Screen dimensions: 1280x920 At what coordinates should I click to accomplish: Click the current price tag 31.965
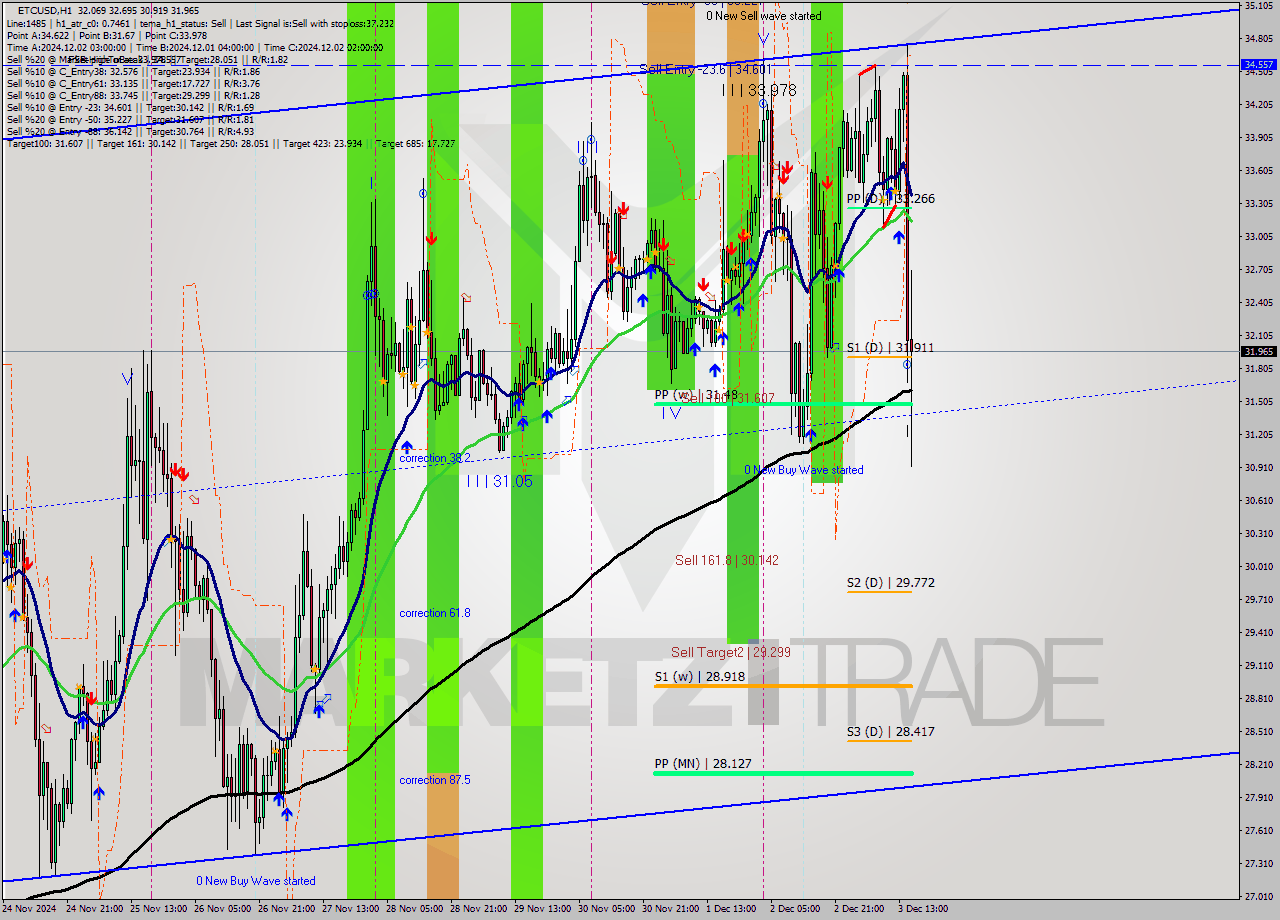[1258, 351]
